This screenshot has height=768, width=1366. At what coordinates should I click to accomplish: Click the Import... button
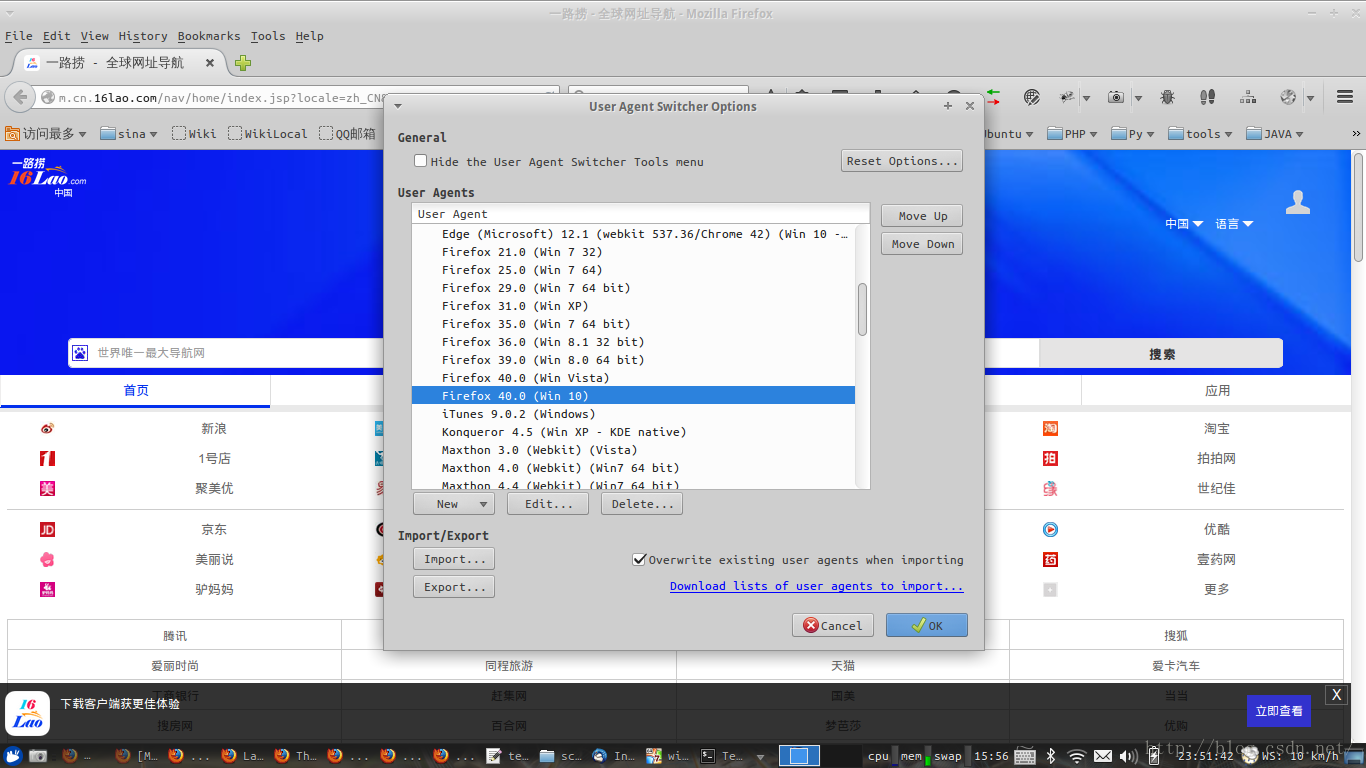(x=454, y=559)
